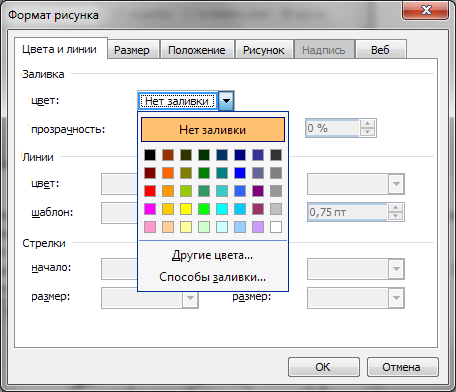Image resolution: width=456 pixels, height=392 pixels.
Task: Select the Рисунок tab
Action: 264,50
